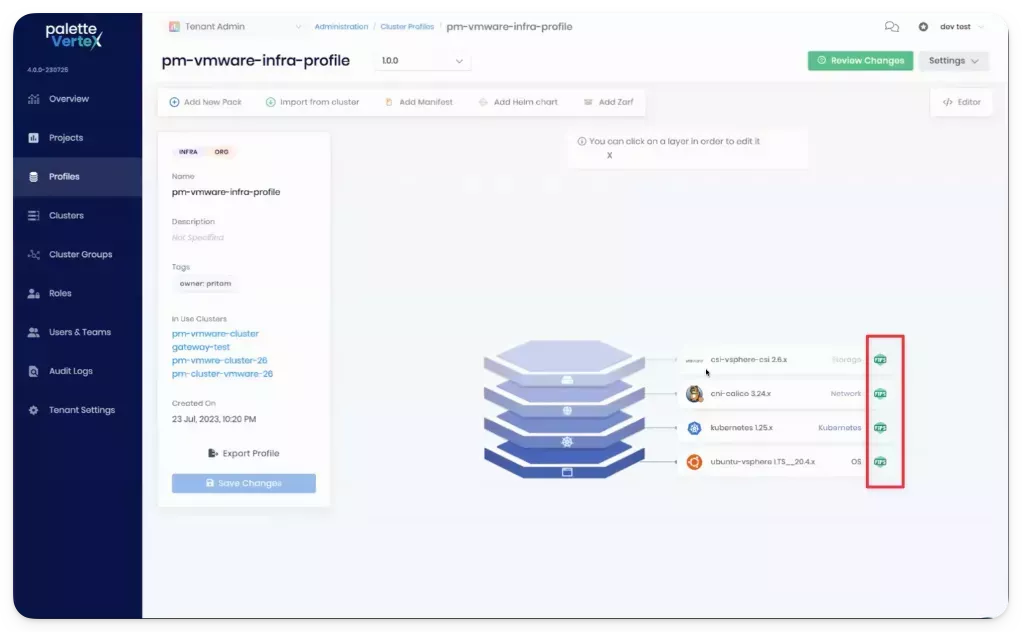The image size is (1022, 632).
Task: Open the chat messages icon in header
Action: (x=892, y=27)
